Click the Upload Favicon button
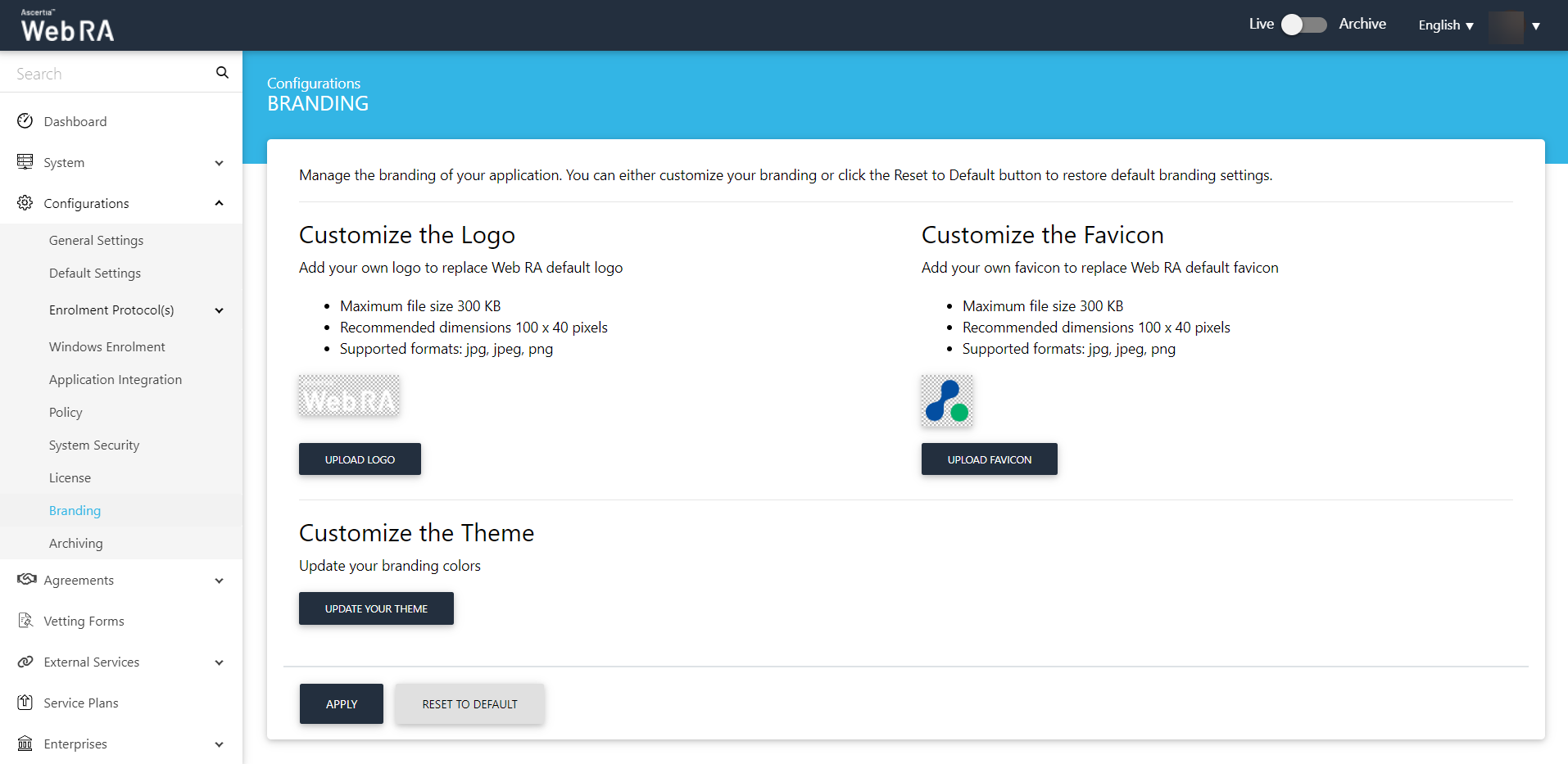The width and height of the screenshot is (1568, 764). click(x=989, y=459)
